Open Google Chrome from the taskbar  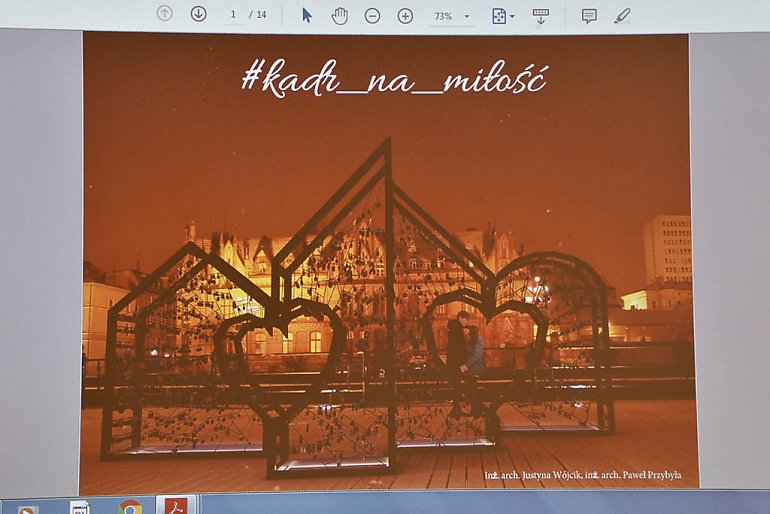[x=130, y=507]
